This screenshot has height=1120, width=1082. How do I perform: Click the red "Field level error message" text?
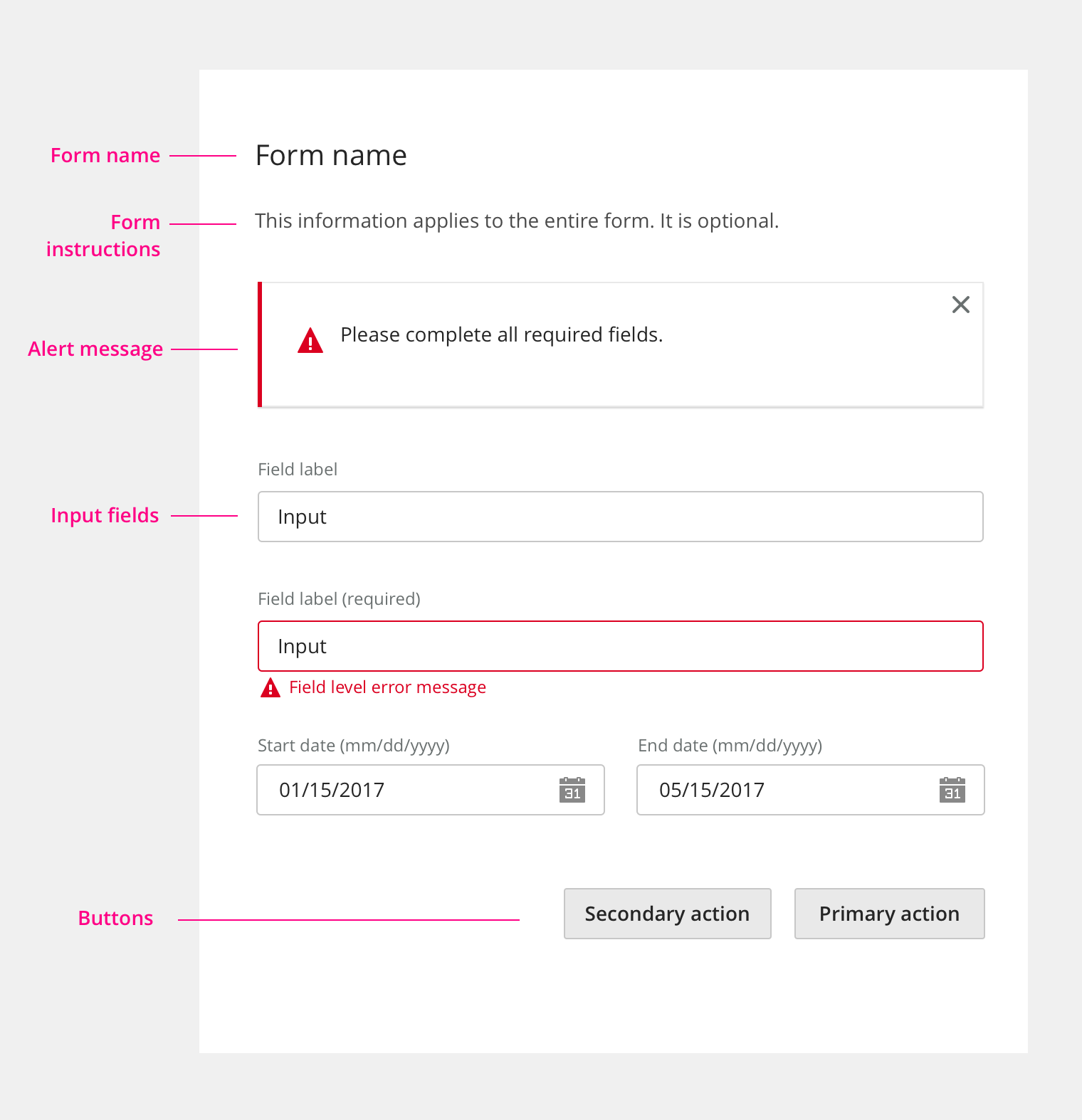[387, 687]
